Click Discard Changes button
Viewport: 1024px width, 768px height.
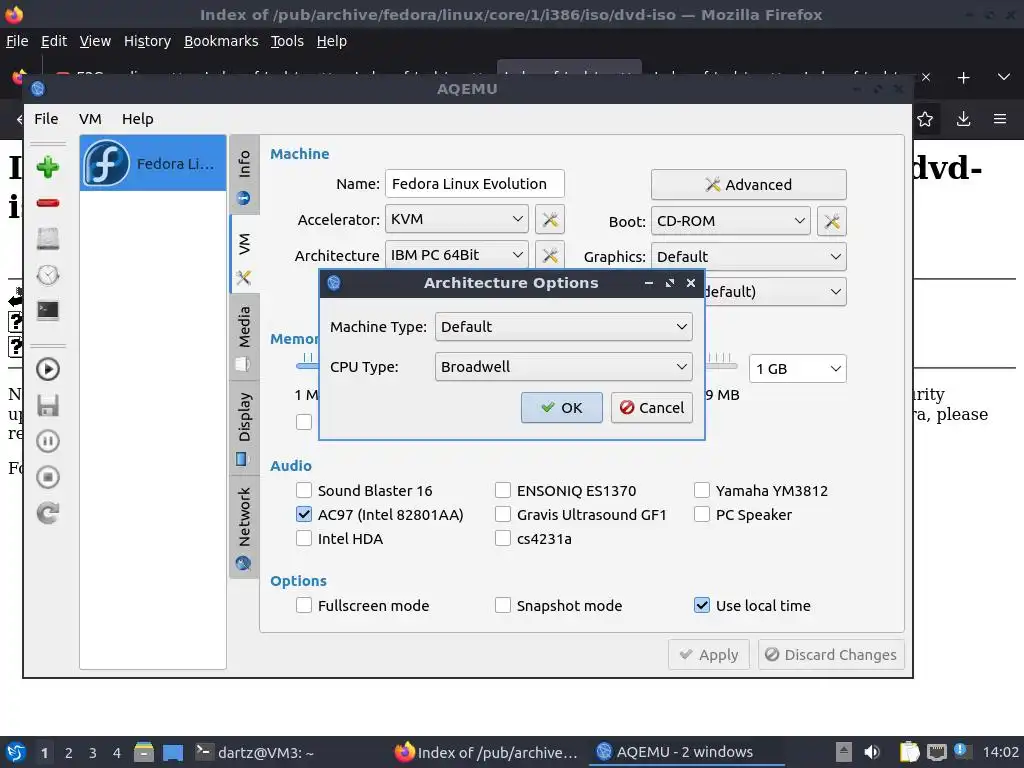(x=831, y=654)
